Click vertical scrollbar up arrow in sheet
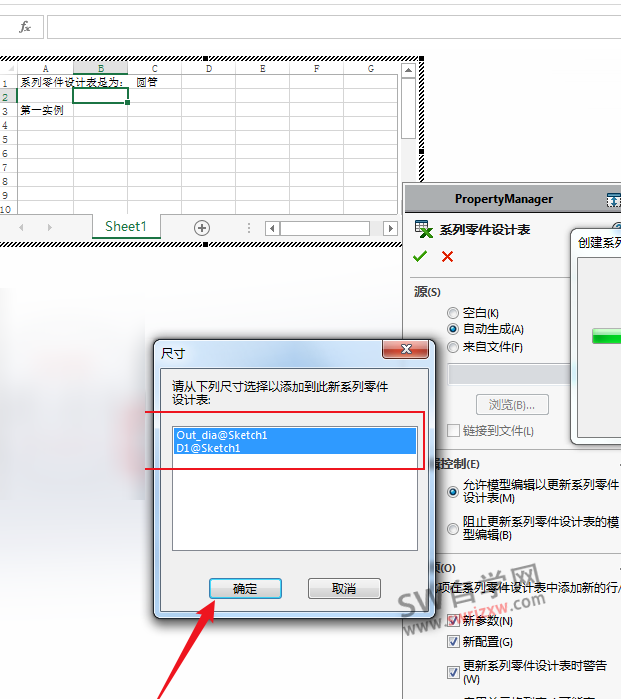 point(408,70)
